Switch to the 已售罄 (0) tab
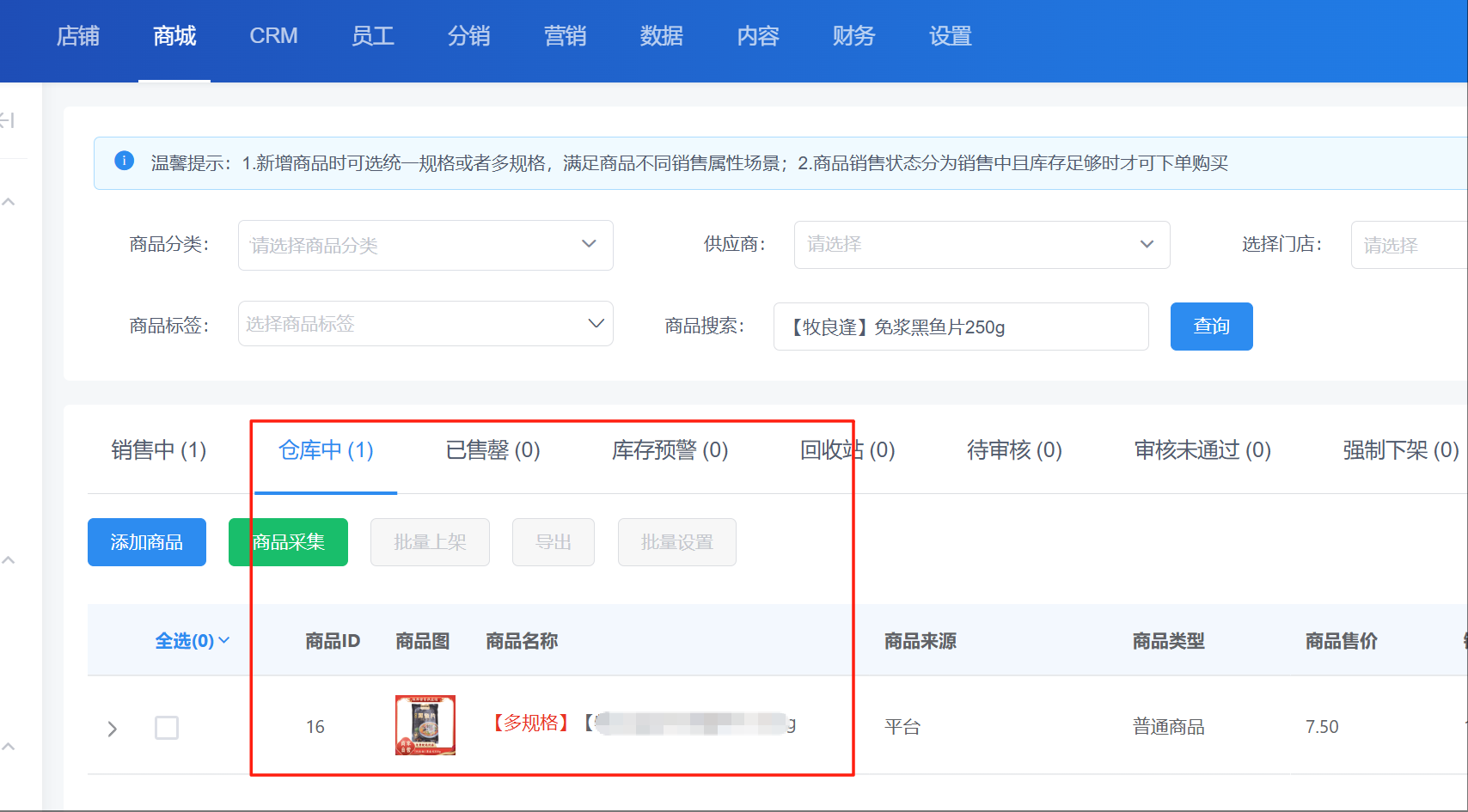1468x812 pixels. click(x=492, y=450)
